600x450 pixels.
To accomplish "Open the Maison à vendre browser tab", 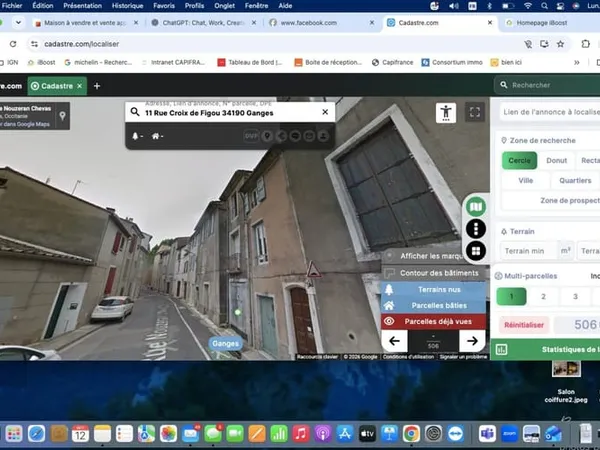I will 87,23.
